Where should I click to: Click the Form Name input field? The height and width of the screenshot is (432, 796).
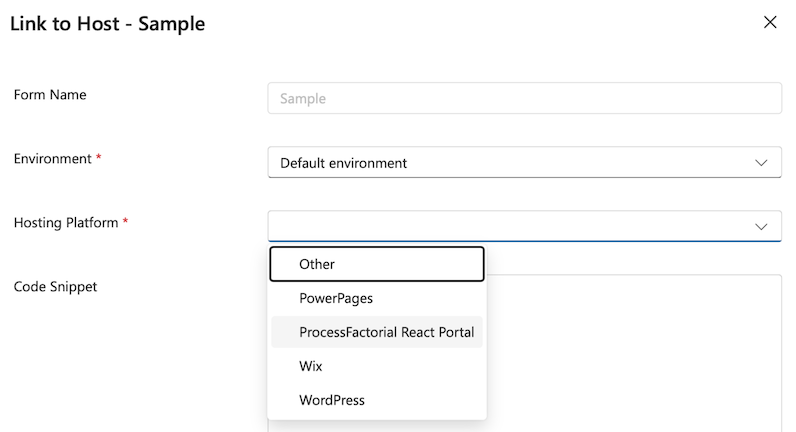[524, 99]
